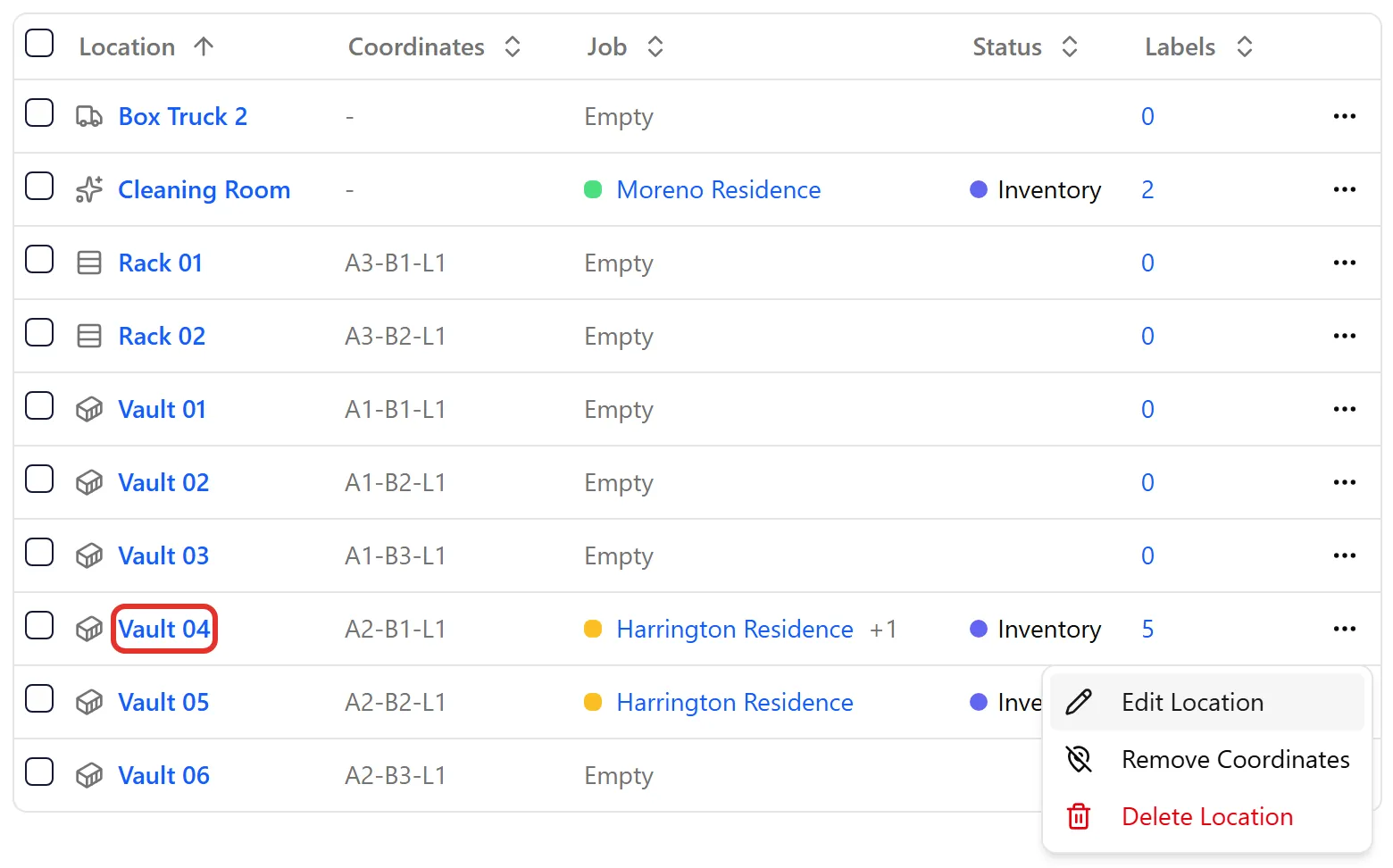Image resolution: width=1393 pixels, height=868 pixels.
Task: Click the vault box icon beside Vault 06
Action: (x=89, y=775)
